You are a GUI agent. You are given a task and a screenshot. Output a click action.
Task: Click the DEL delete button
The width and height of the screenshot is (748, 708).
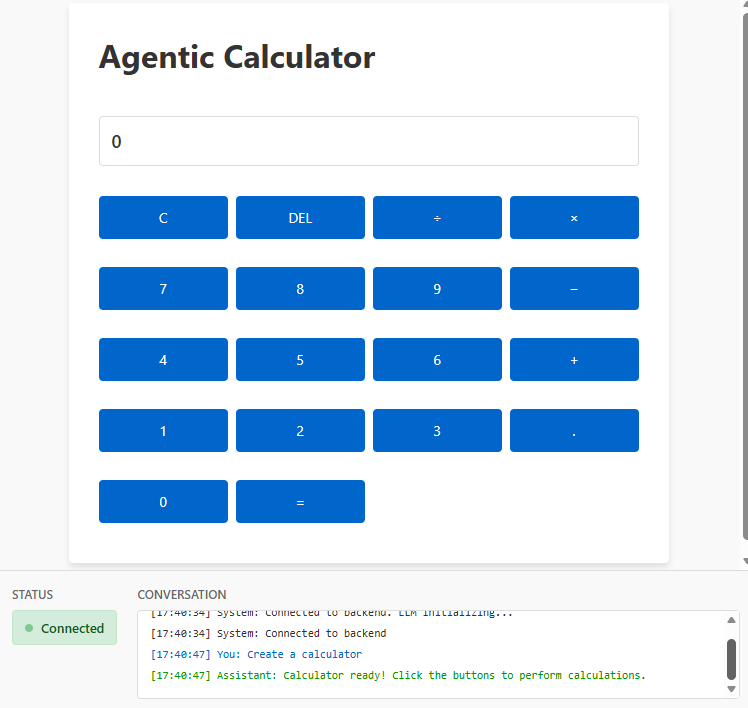coord(300,218)
